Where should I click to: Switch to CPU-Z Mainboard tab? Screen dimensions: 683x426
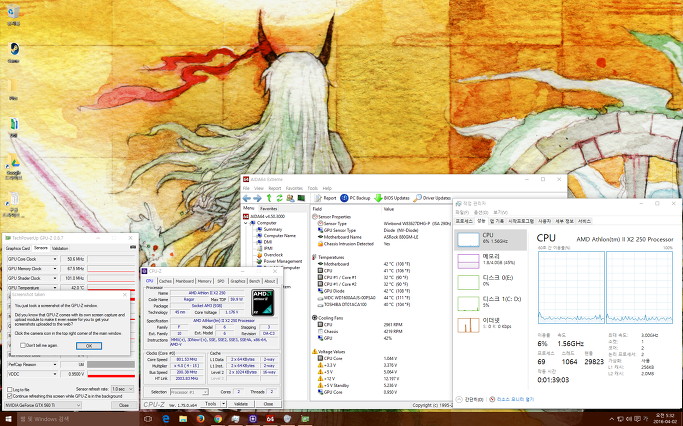[x=185, y=281]
